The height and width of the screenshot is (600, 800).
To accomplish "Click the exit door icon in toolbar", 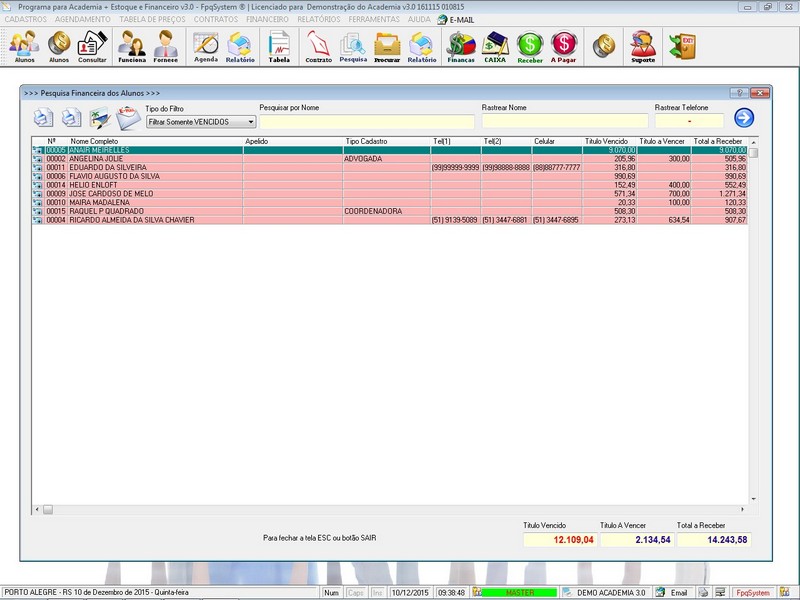I will (682, 46).
